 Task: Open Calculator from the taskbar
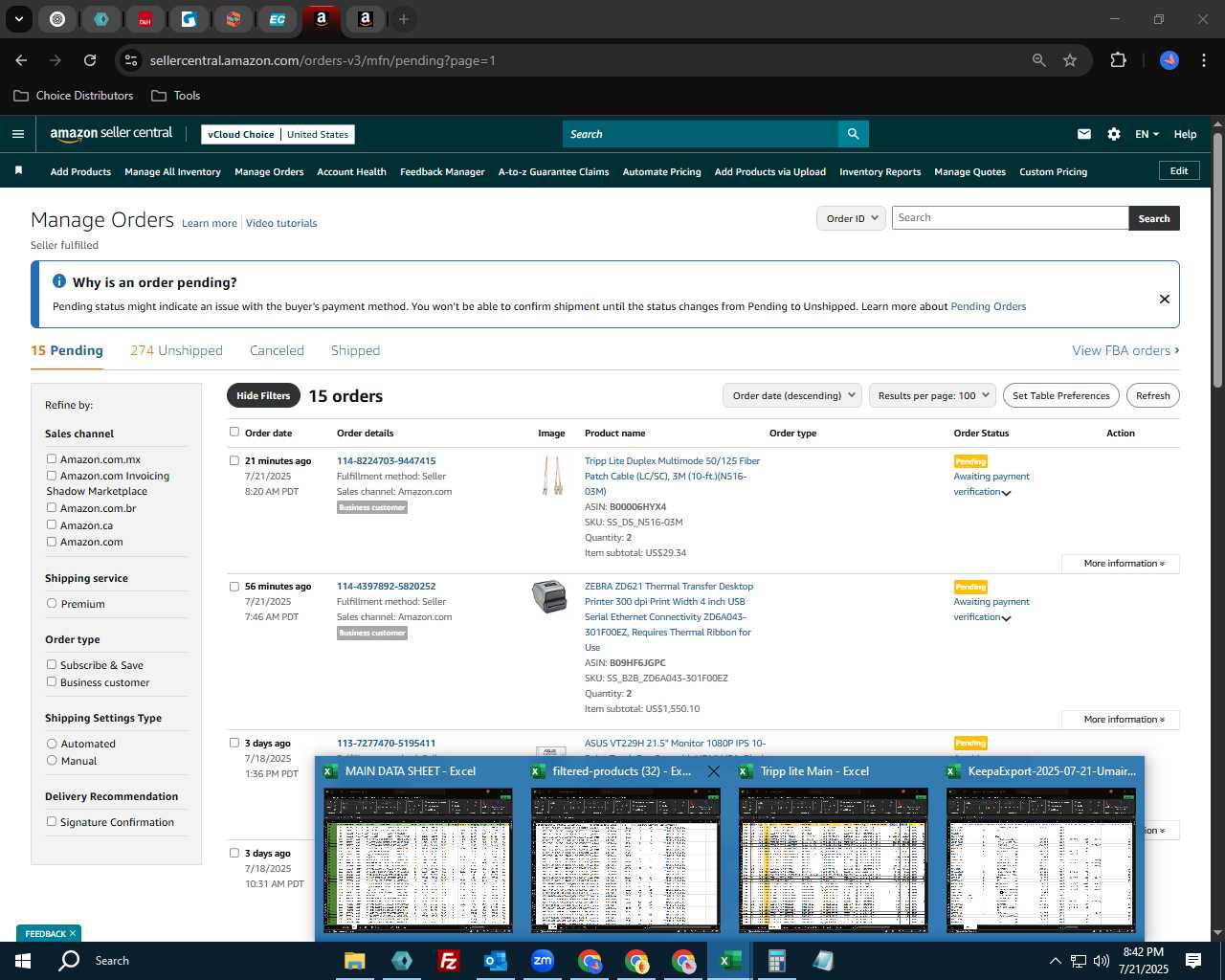click(776, 961)
